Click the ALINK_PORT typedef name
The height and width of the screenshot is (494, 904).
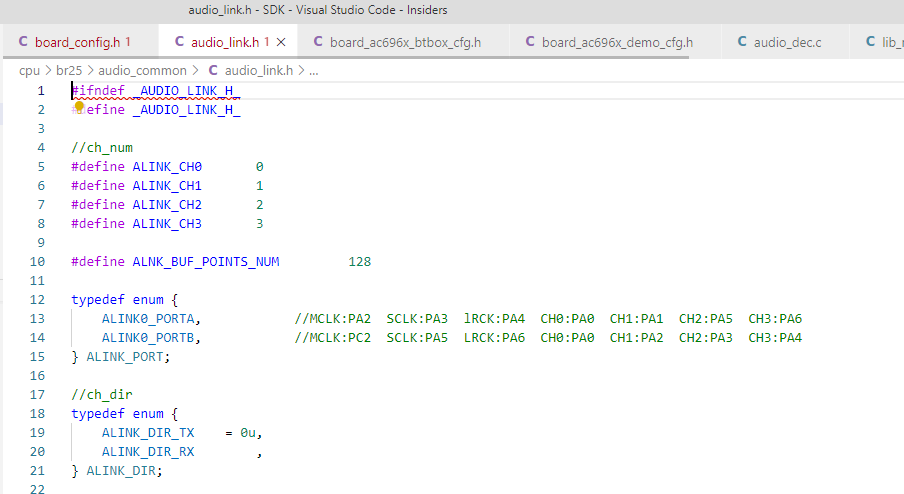pyautogui.click(x=125, y=357)
